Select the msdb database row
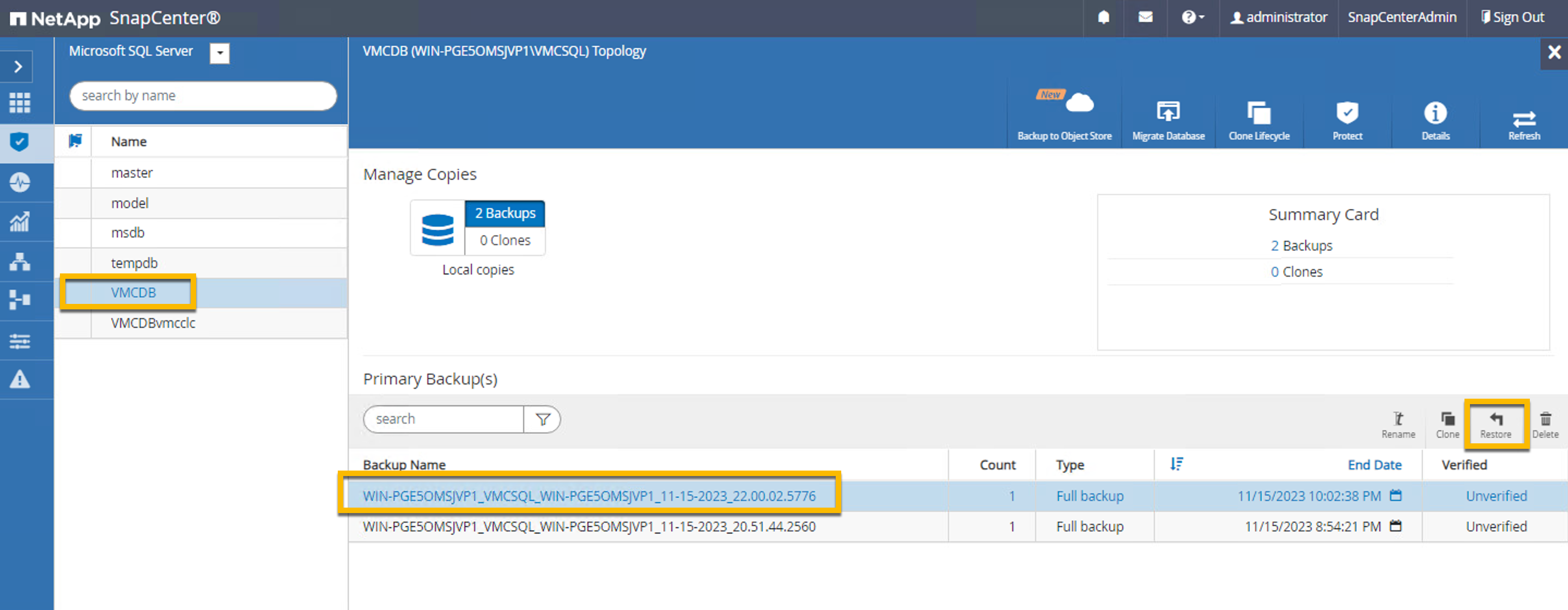1568x610 pixels. (x=201, y=233)
